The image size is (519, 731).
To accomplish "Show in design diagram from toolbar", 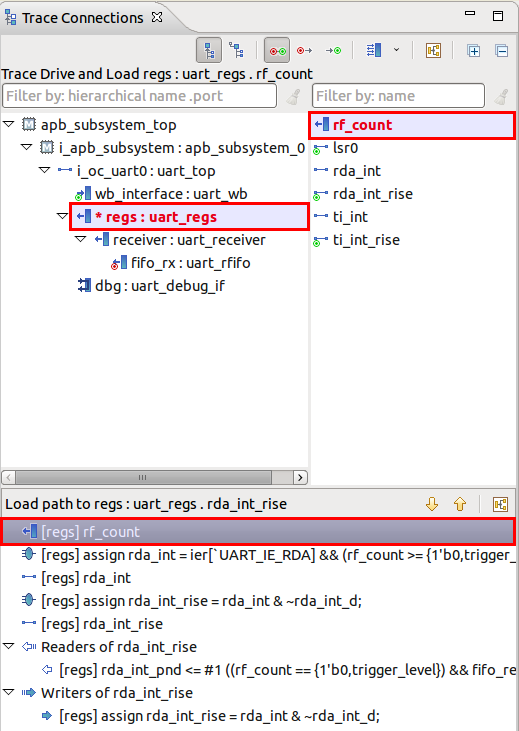I will point(433,50).
